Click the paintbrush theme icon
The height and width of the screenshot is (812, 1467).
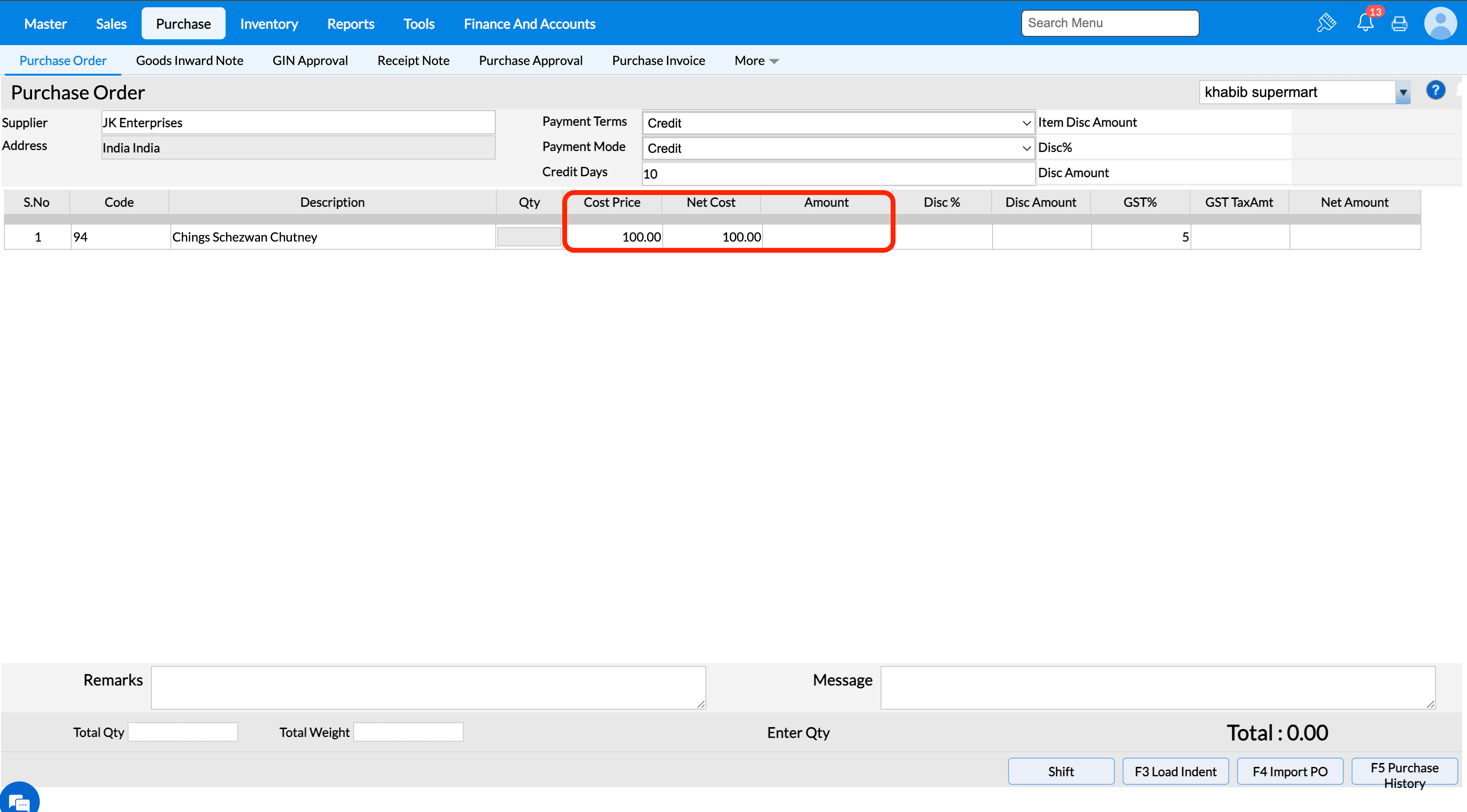[1326, 23]
